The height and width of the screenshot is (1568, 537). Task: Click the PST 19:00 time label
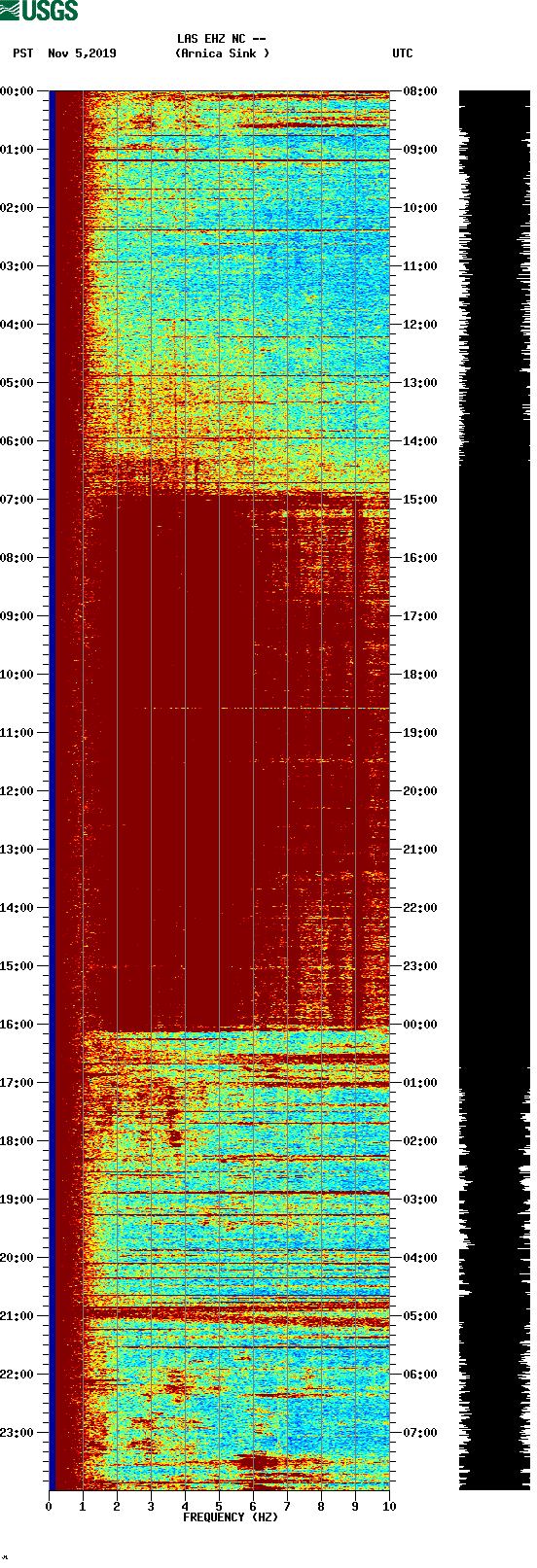click(x=17, y=1200)
